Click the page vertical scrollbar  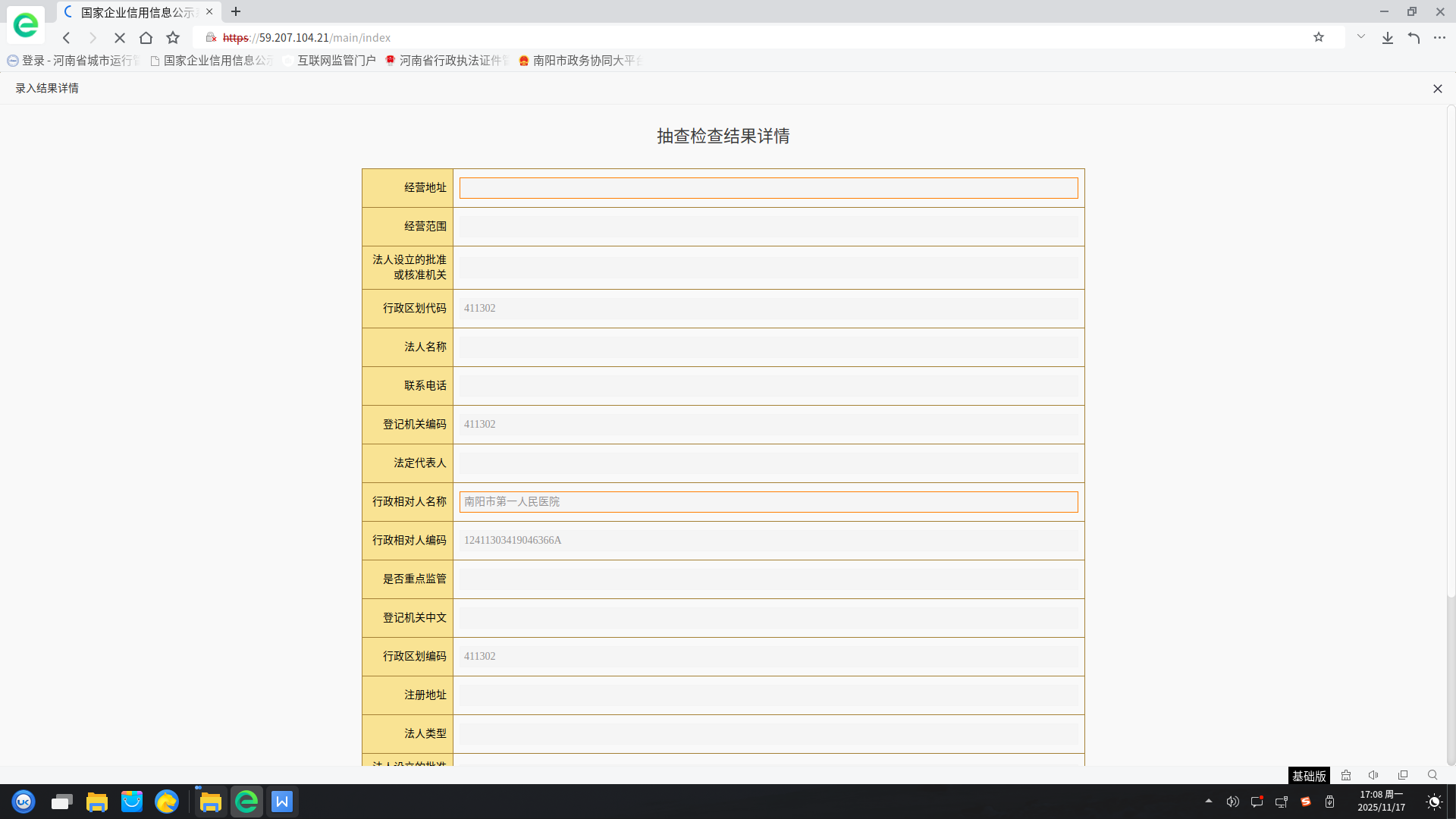coord(1451,349)
